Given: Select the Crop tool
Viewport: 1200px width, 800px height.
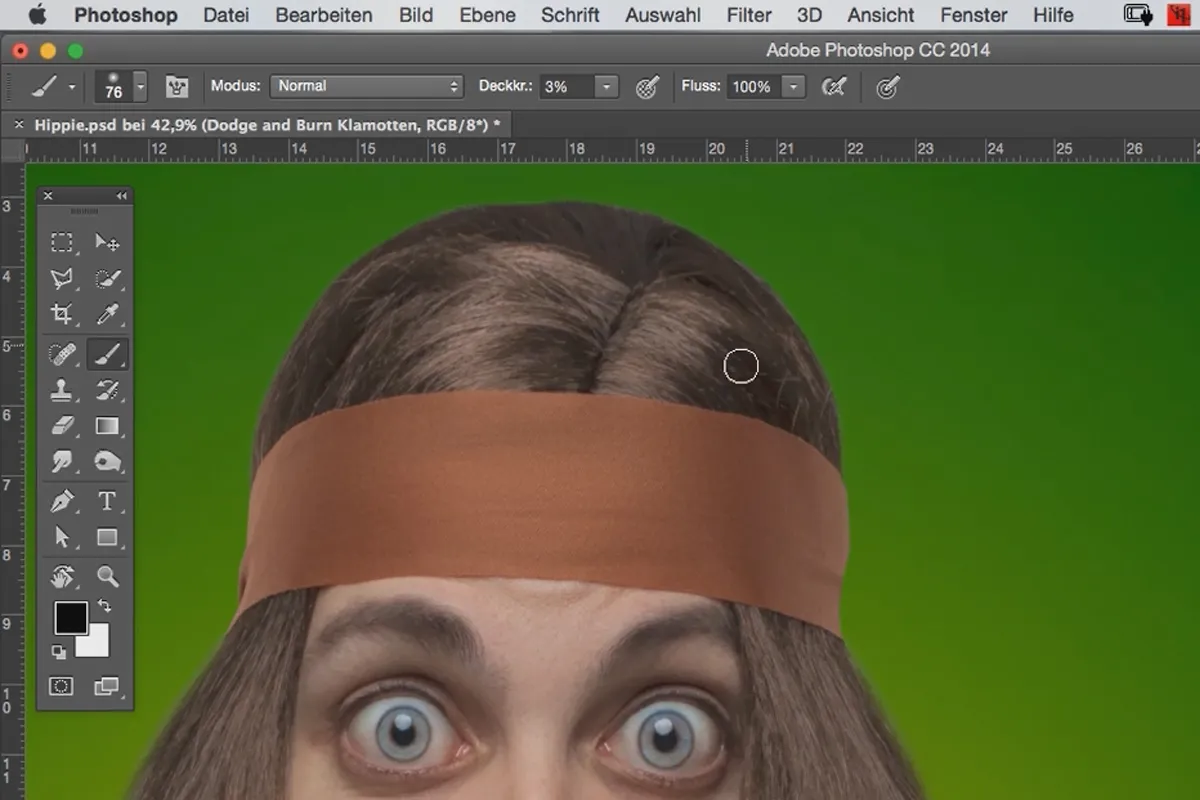Looking at the screenshot, I should coord(62,315).
